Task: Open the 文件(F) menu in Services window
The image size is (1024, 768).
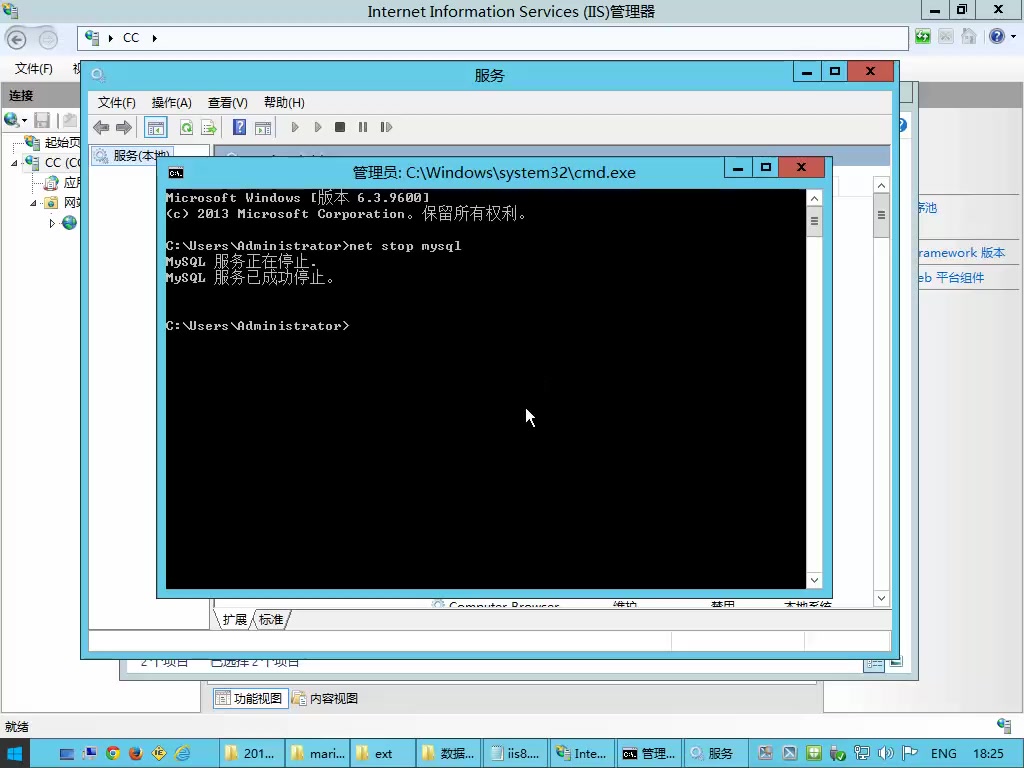Action: (116, 103)
